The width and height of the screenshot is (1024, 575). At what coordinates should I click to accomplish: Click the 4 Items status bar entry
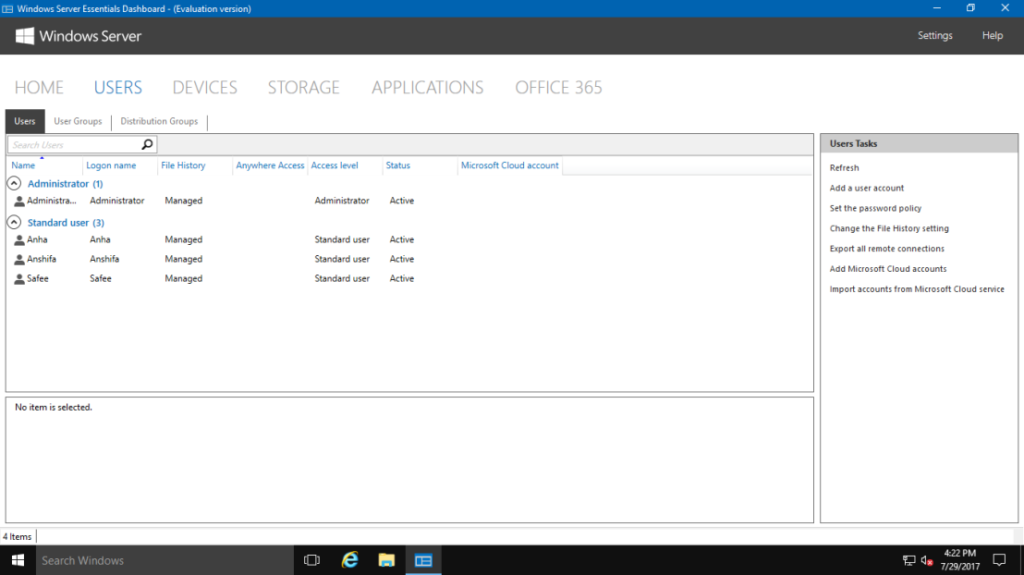coord(17,537)
